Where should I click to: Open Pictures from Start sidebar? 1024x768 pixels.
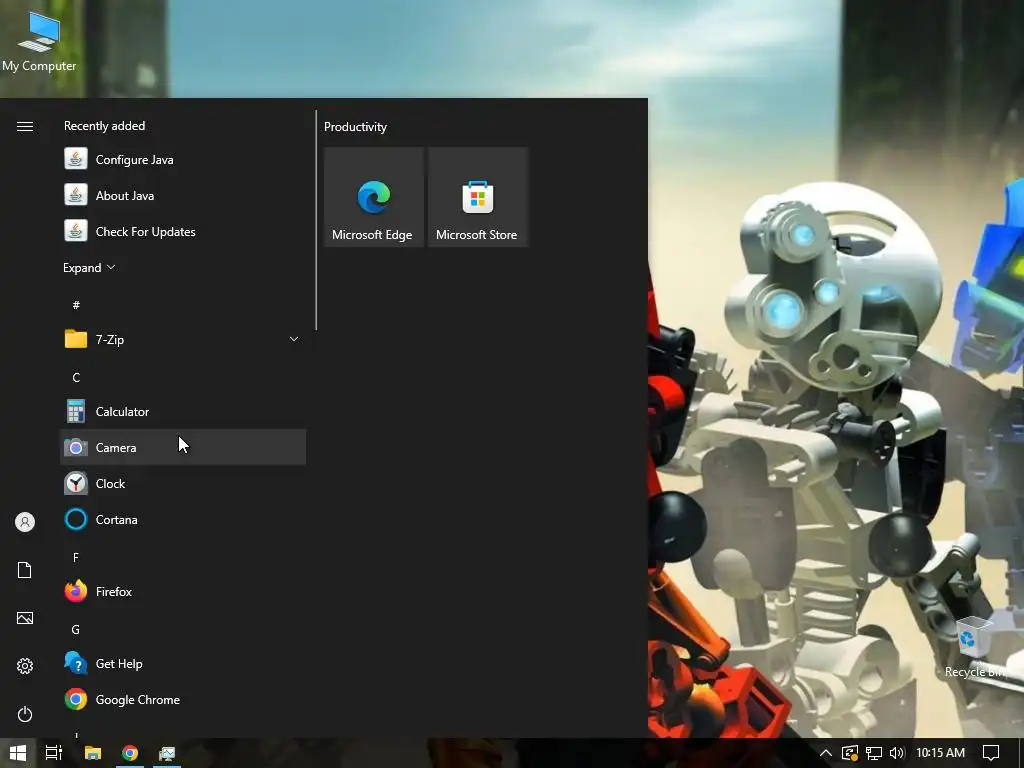(25, 618)
